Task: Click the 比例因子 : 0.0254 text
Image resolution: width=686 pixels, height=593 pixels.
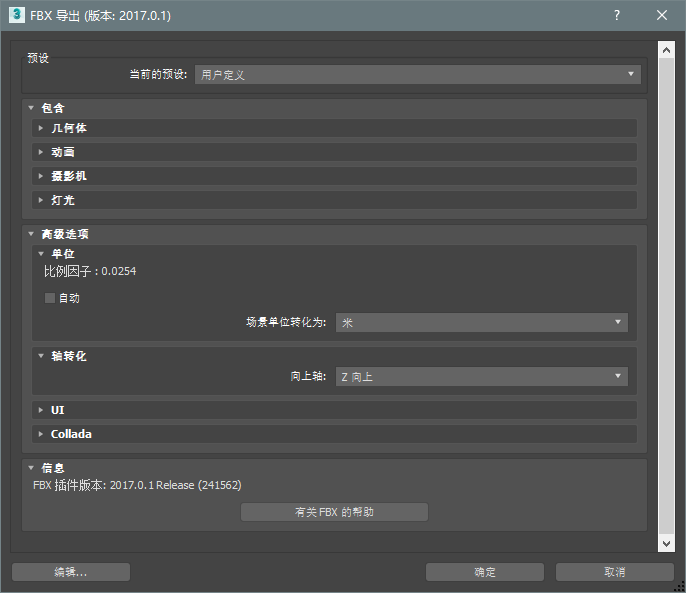Action: pos(90,271)
